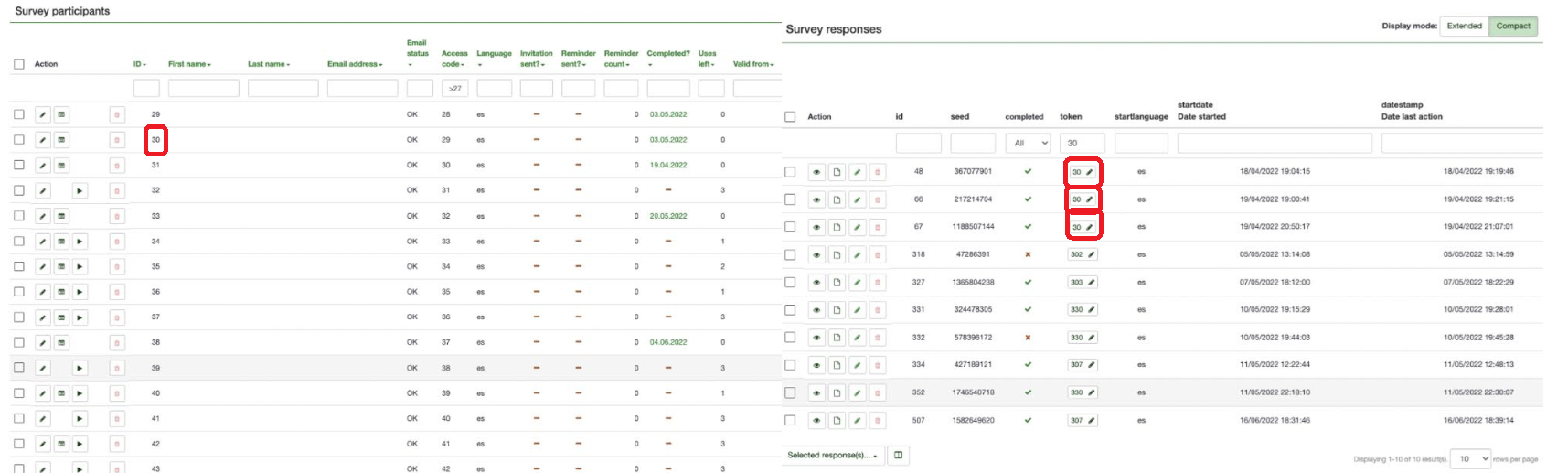Click the edit pencil for participant 29
1568x473 pixels.
point(43,114)
